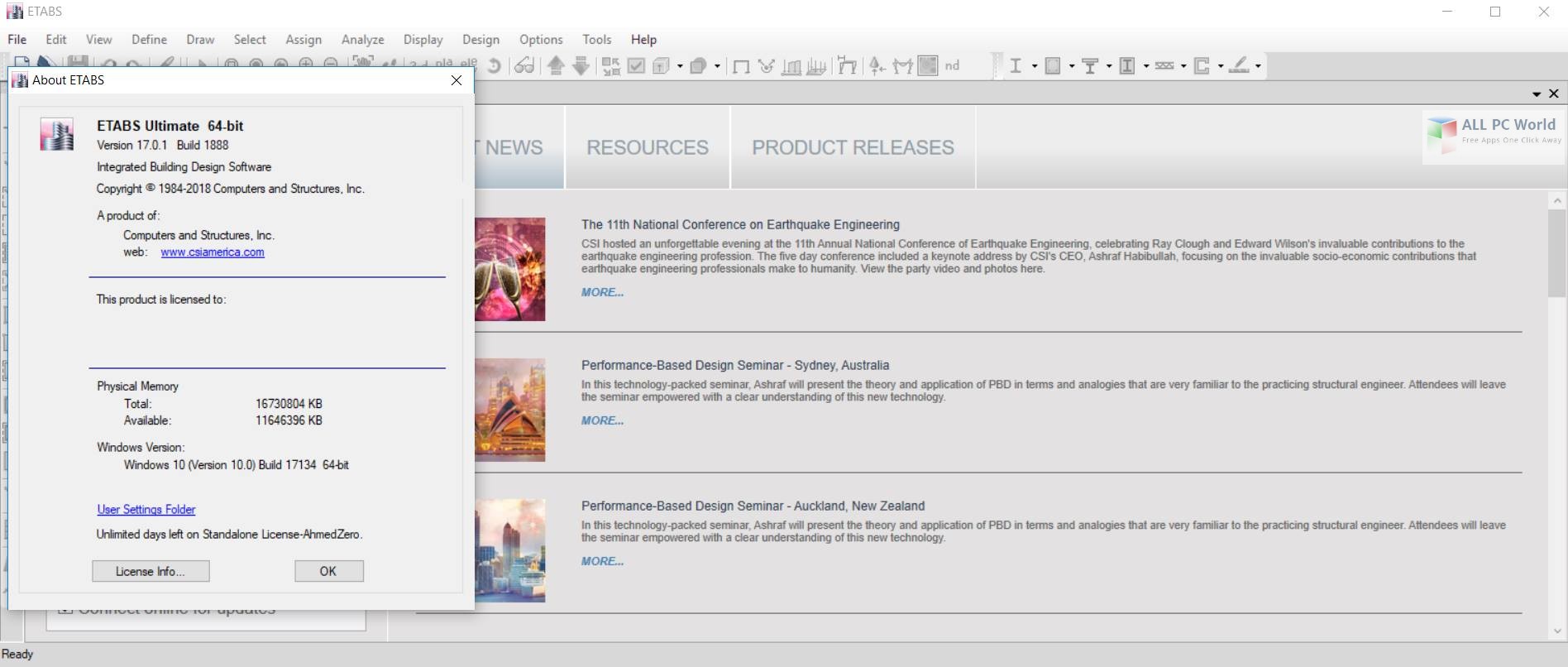The height and width of the screenshot is (667, 1568).
Task: Click the frame with support icon
Action: pos(846,66)
